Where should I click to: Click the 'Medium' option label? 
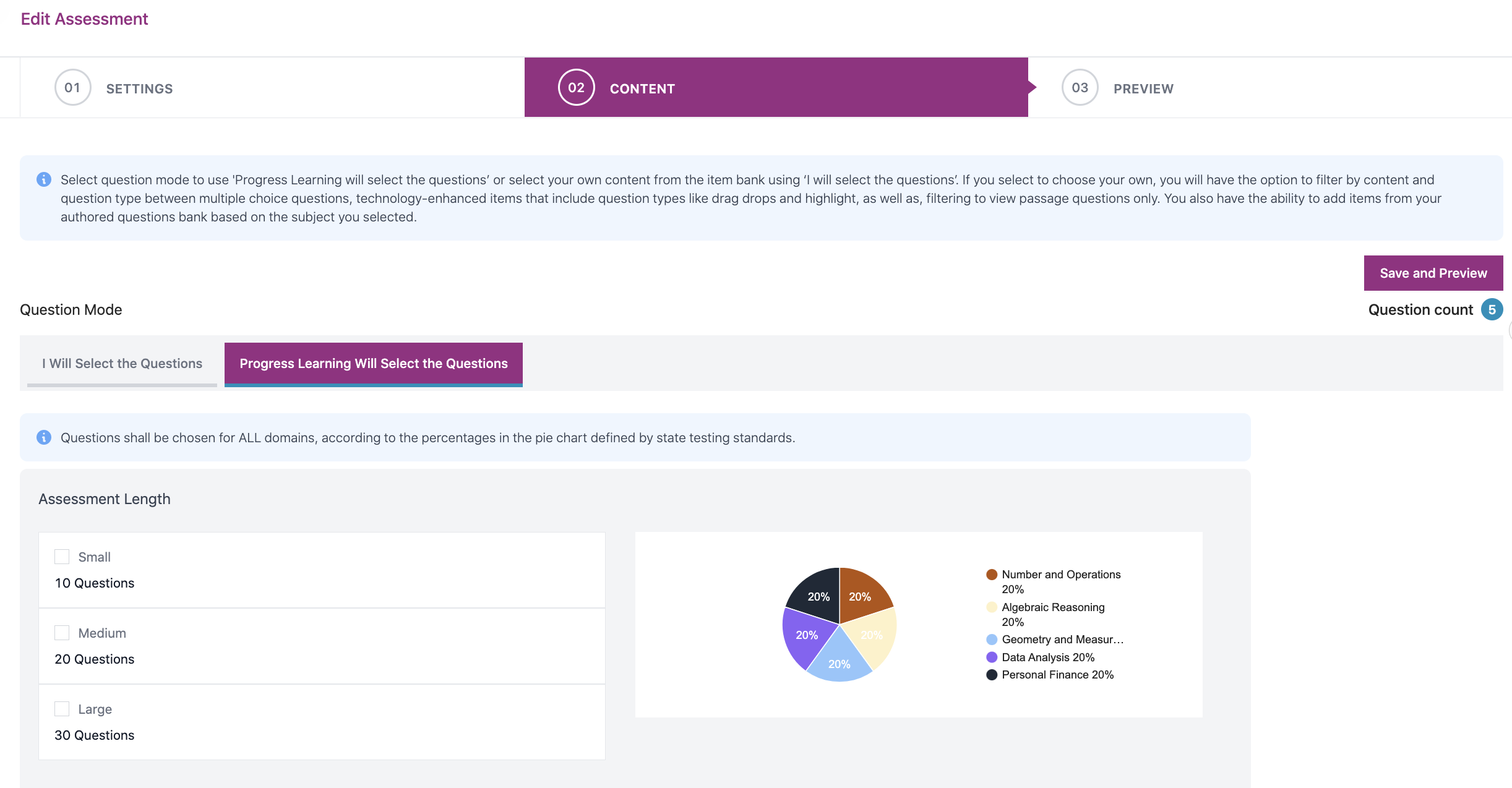(102, 633)
